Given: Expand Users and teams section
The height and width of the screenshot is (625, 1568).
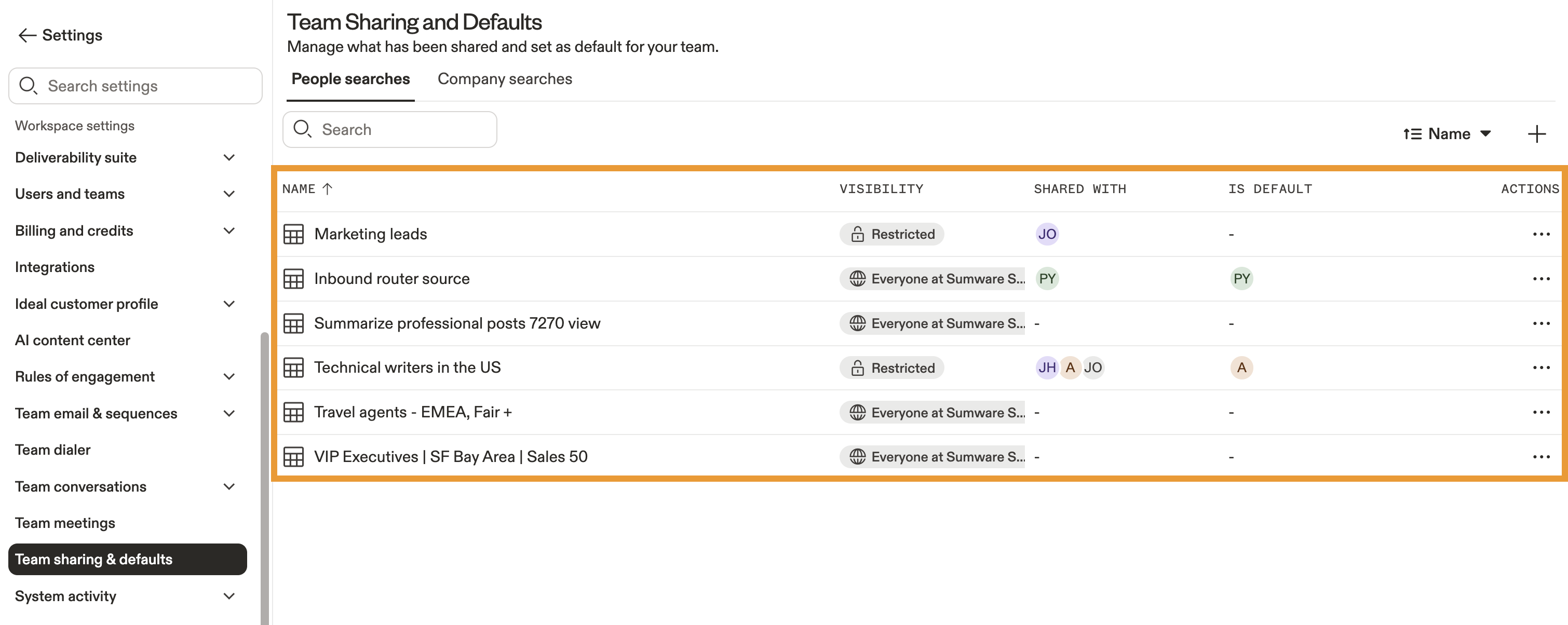Looking at the screenshot, I should [229, 194].
